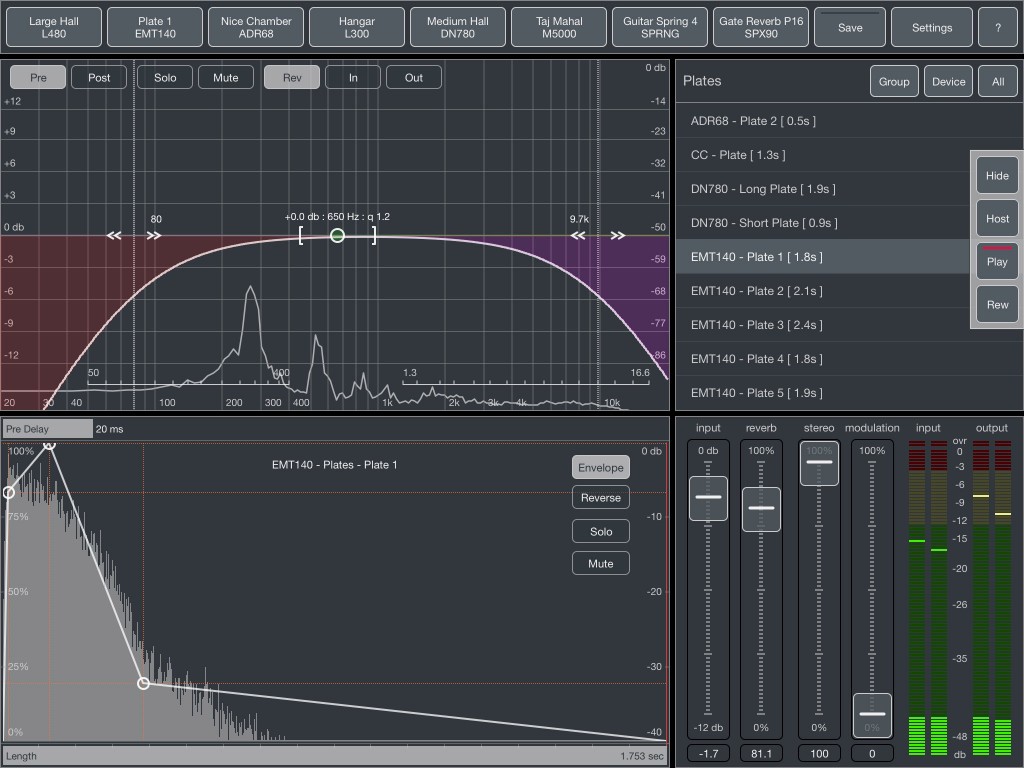The image size is (1024, 768).
Task: Click the left arrows beside the 80 Hz marker
Action: [x=115, y=236]
